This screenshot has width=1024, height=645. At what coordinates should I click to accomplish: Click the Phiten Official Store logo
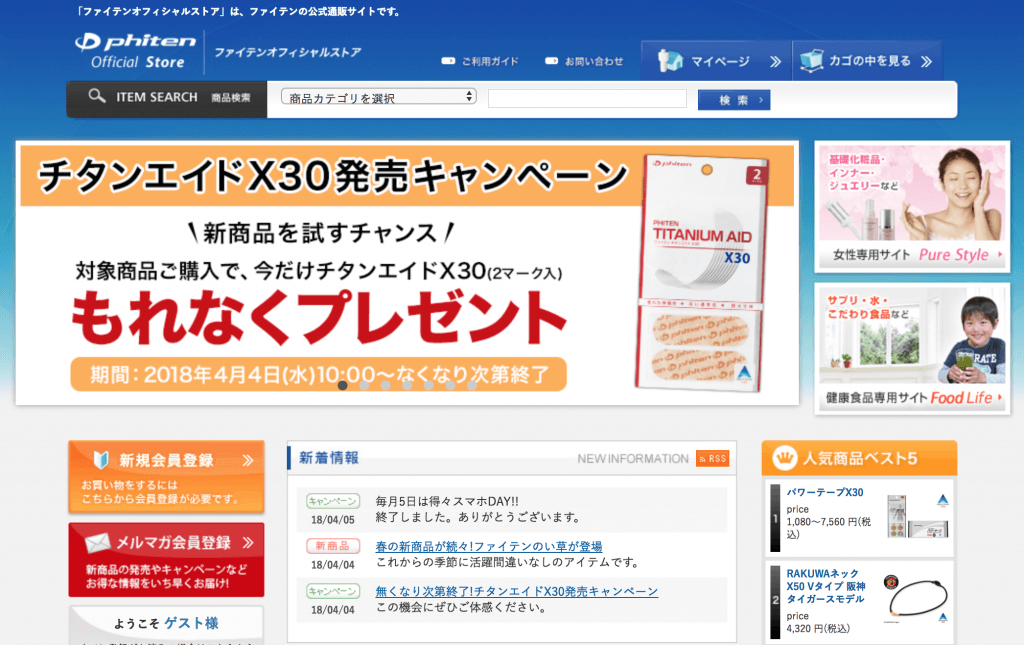tap(136, 52)
